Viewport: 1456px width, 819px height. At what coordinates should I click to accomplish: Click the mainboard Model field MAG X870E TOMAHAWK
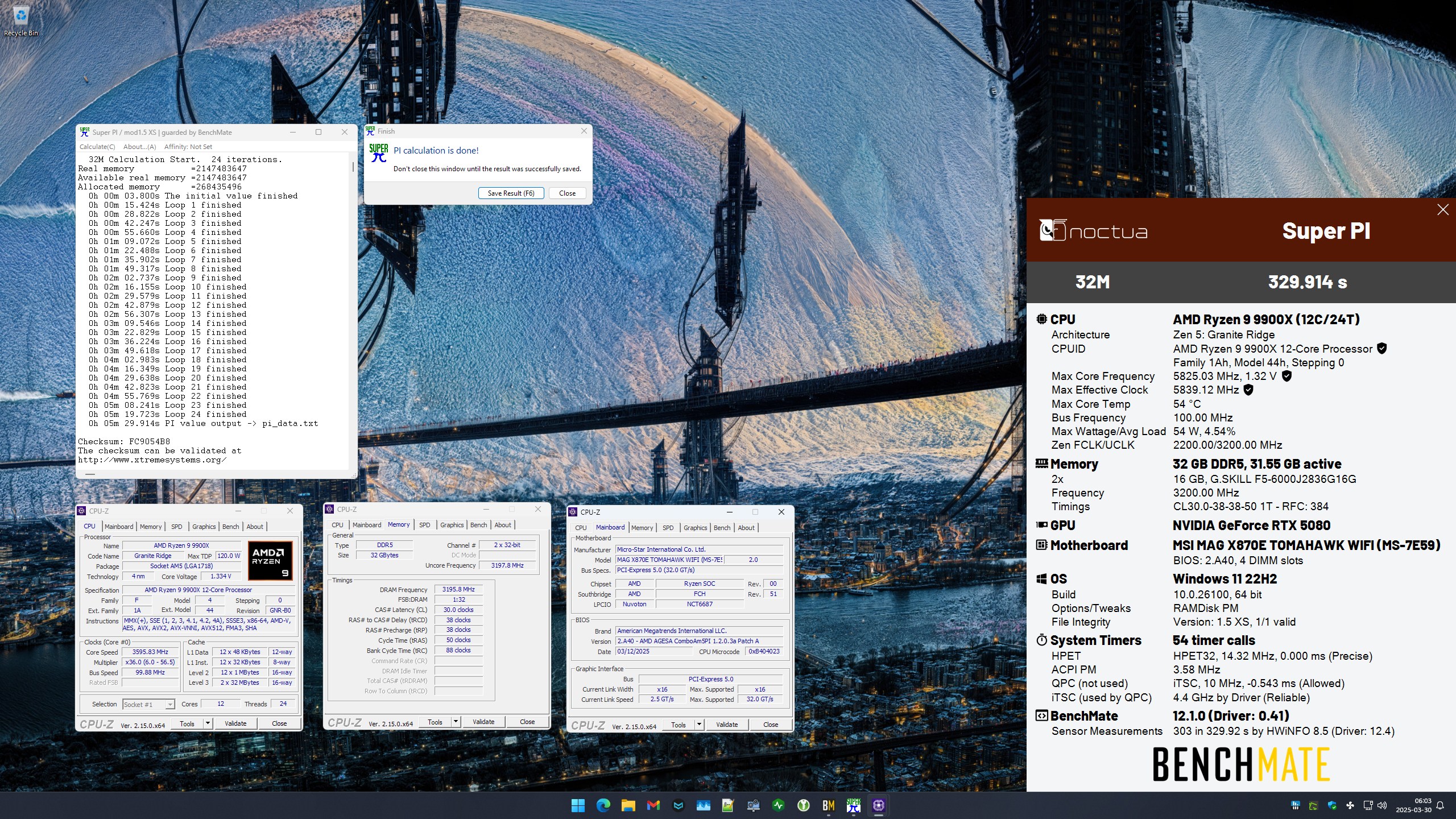669,560
